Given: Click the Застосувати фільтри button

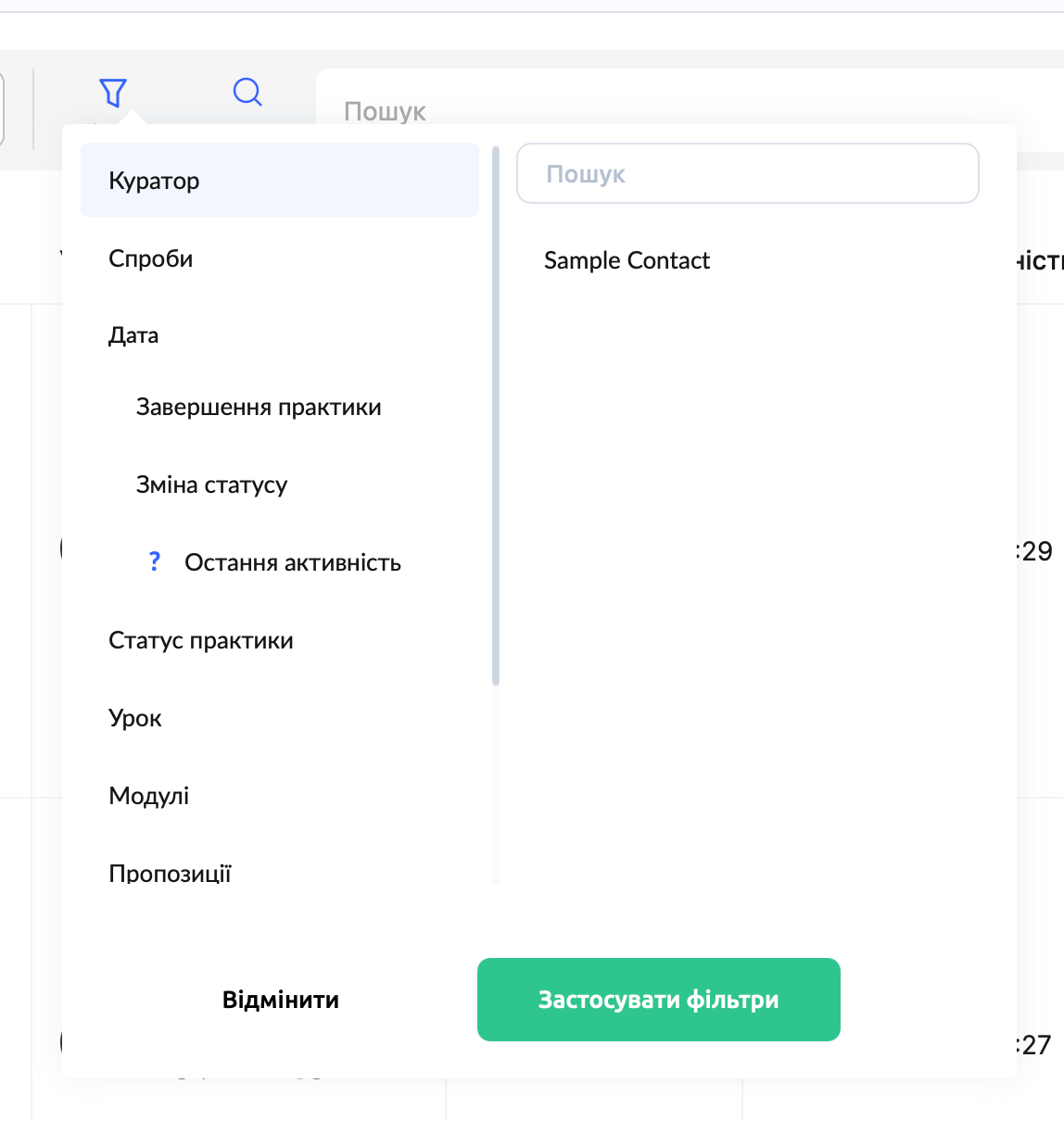Looking at the screenshot, I should pyautogui.click(x=658, y=1000).
